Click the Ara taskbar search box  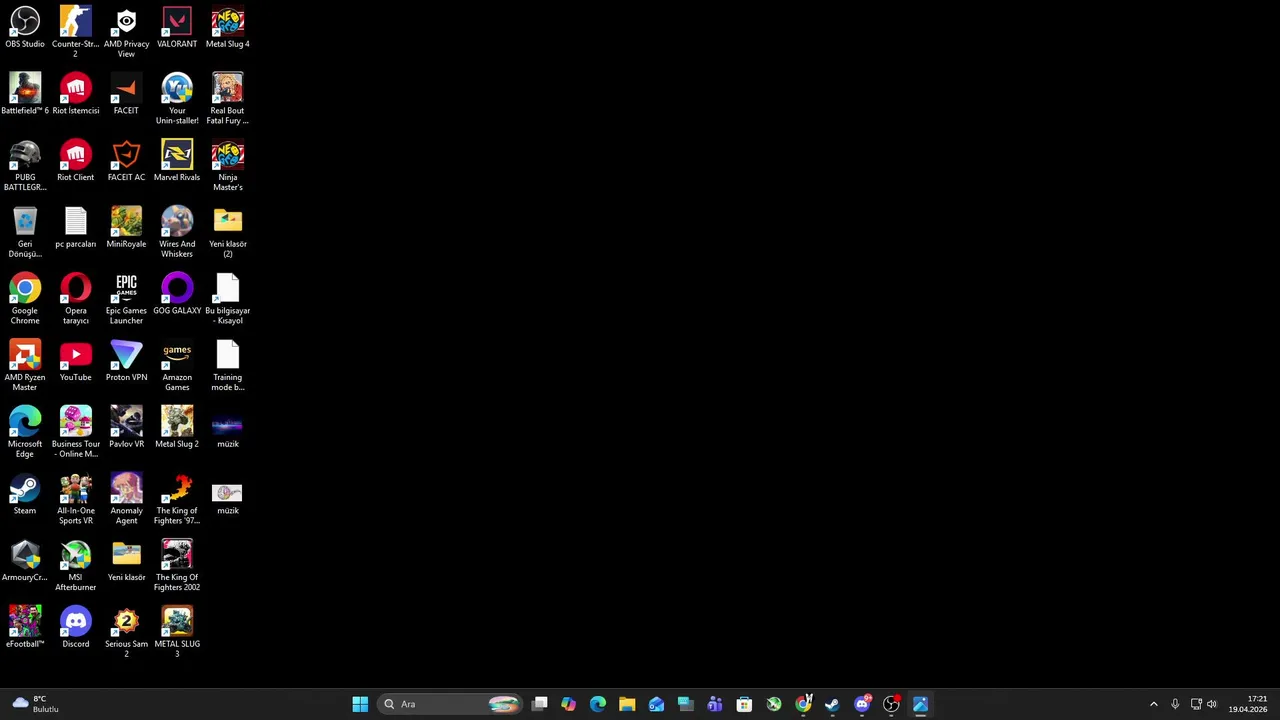(x=450, y=704)
